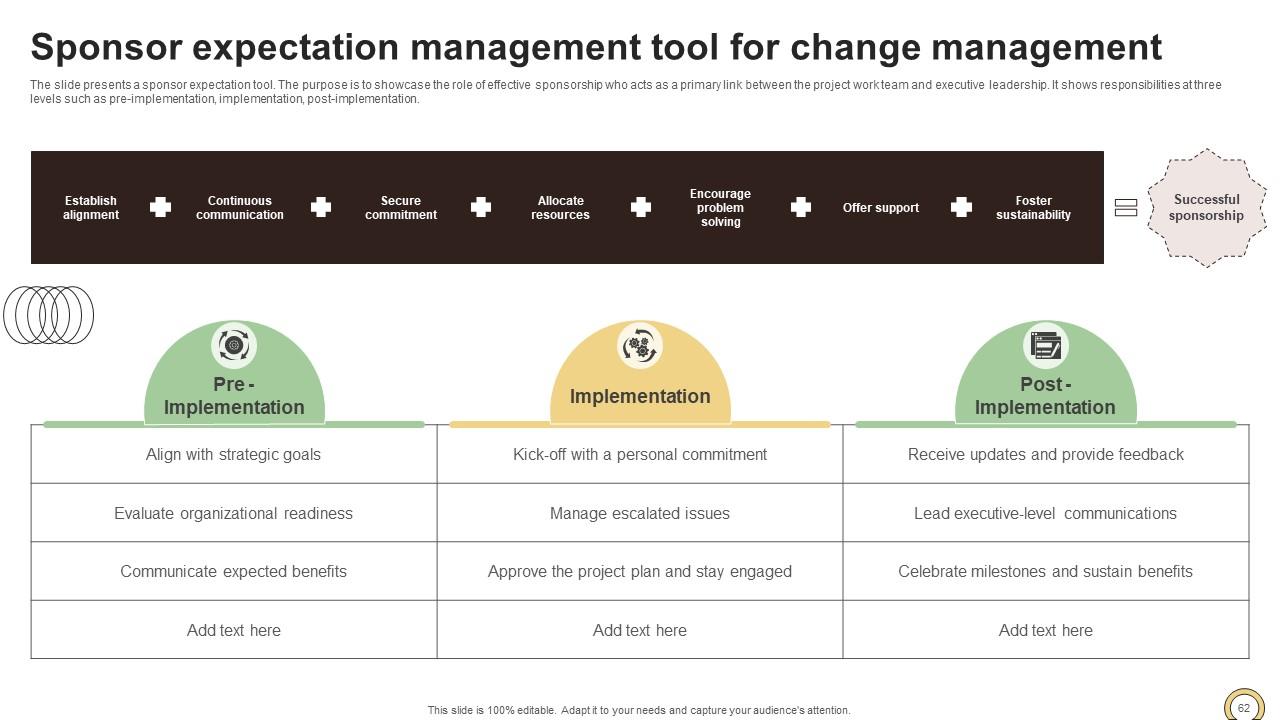The image size is (1280, 720).
Task: Click plus sign after Encourage problem solving
Action: [x=801, y=207]
